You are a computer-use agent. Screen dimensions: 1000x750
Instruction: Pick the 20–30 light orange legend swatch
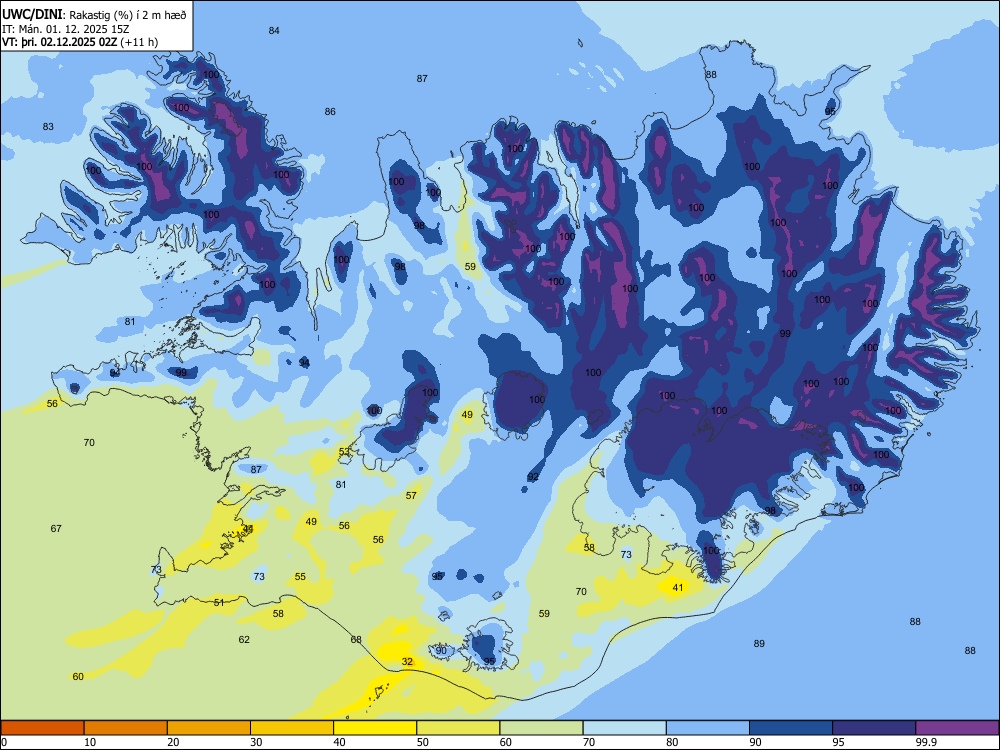tap(209, 728)
